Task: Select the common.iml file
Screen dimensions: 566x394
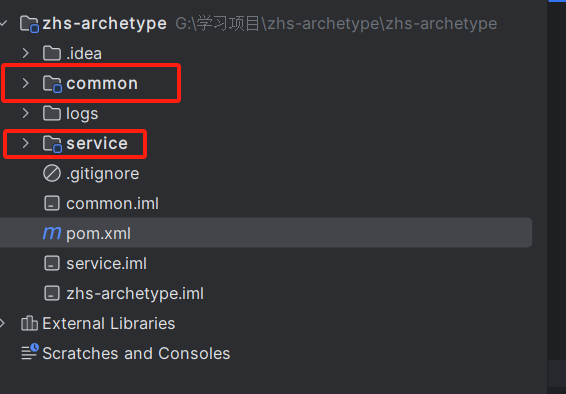Action: coord(112,203)
